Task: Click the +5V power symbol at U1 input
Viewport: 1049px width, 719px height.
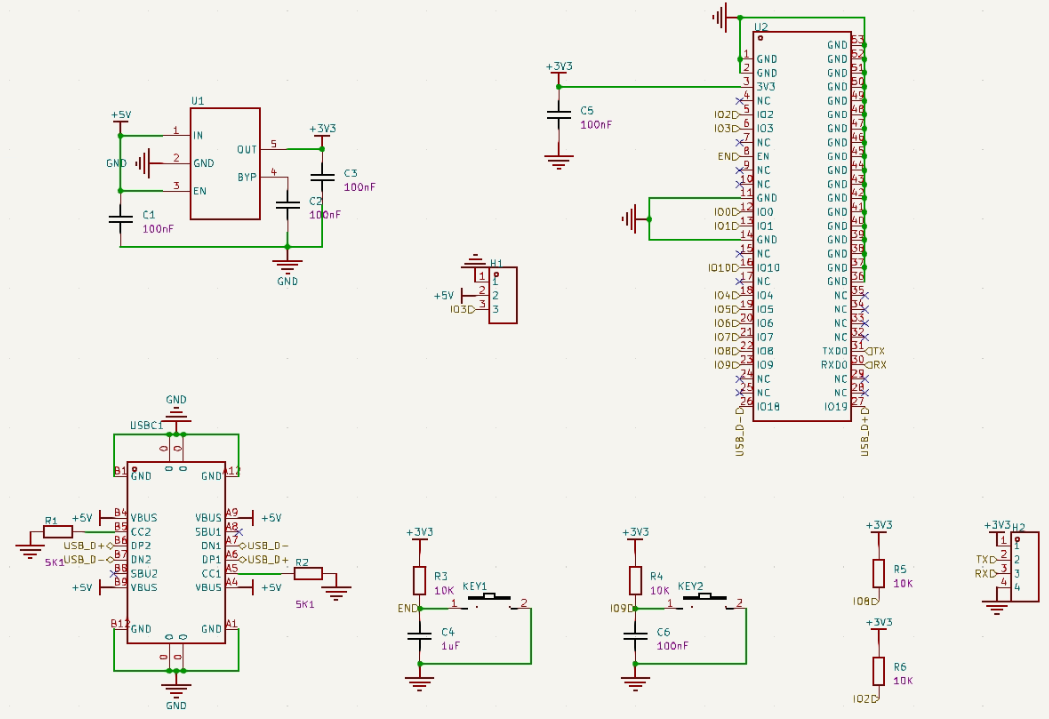Action: tap(120, 120)
